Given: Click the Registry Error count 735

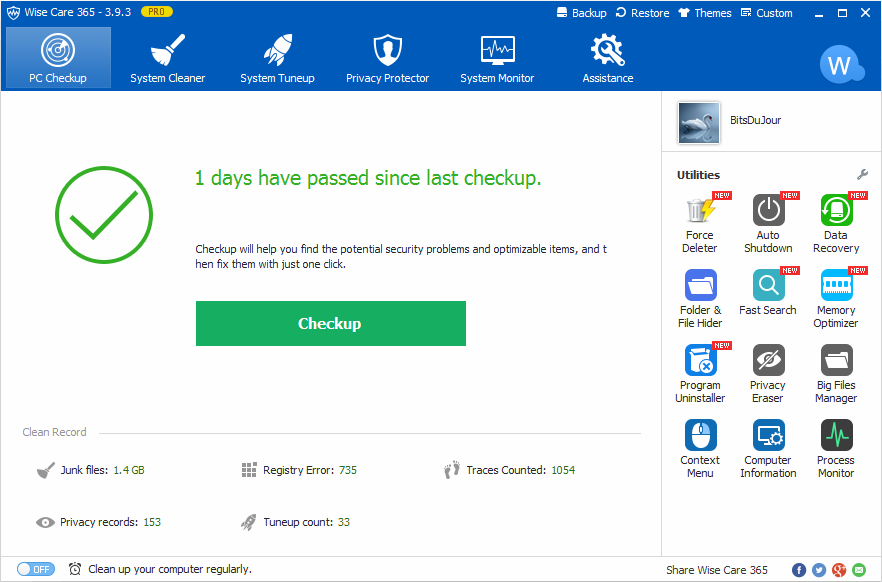Looking at the screenshot, I should click(x=348, y=470).
